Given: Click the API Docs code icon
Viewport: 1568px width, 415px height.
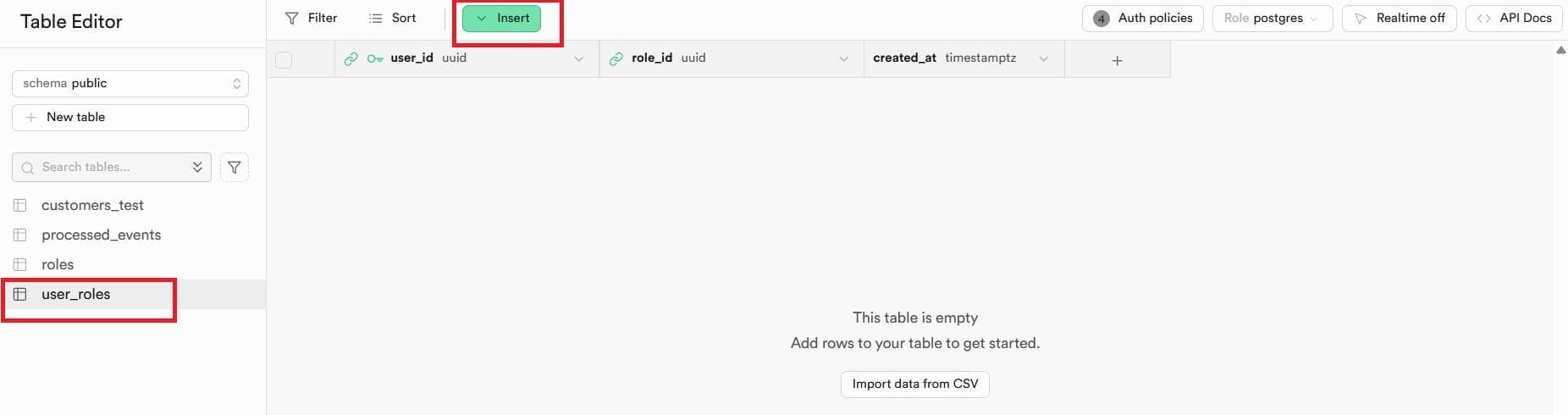Looking at the screenshot, I should 1483,18.
